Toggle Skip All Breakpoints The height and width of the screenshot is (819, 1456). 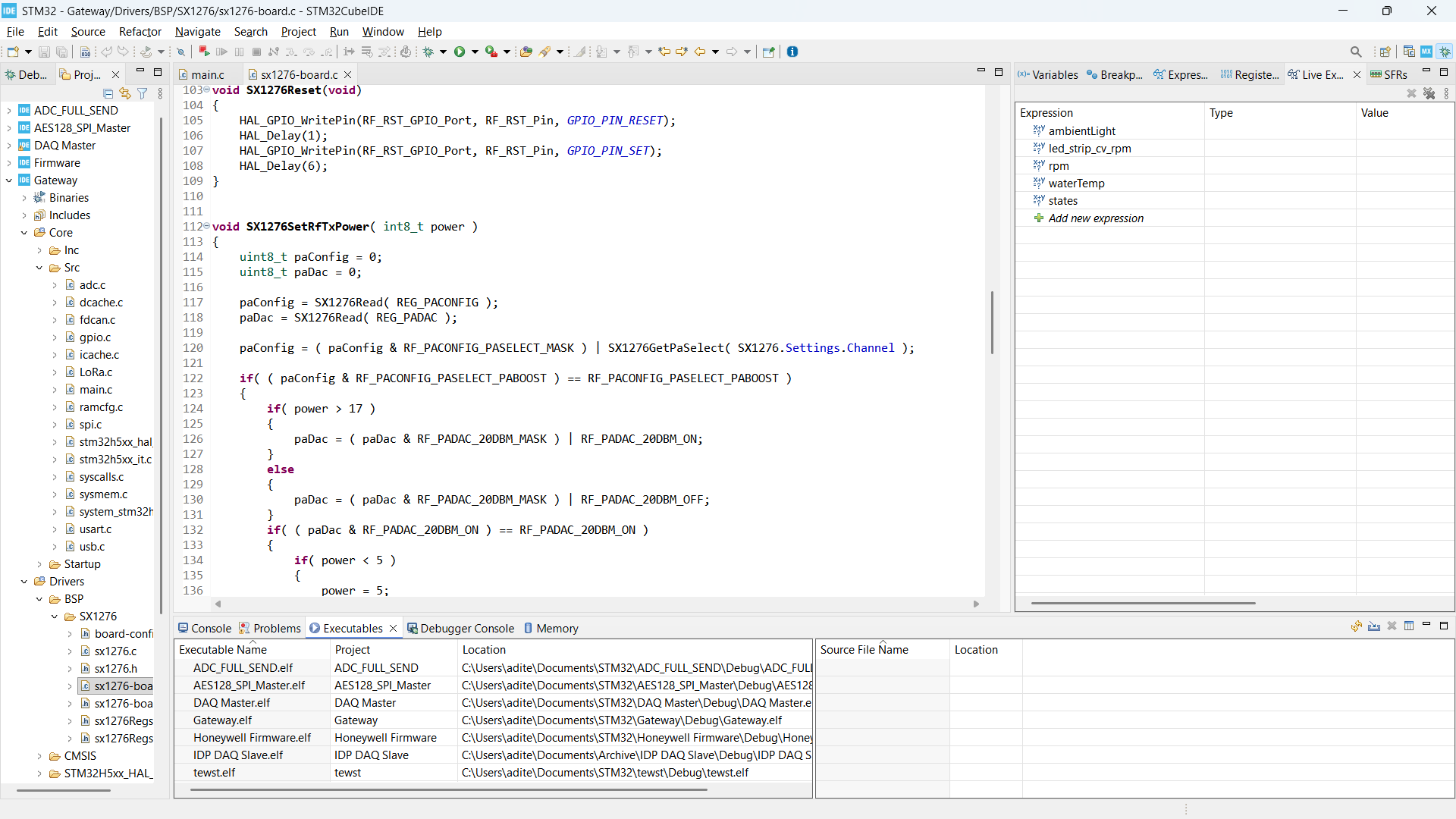180,52
